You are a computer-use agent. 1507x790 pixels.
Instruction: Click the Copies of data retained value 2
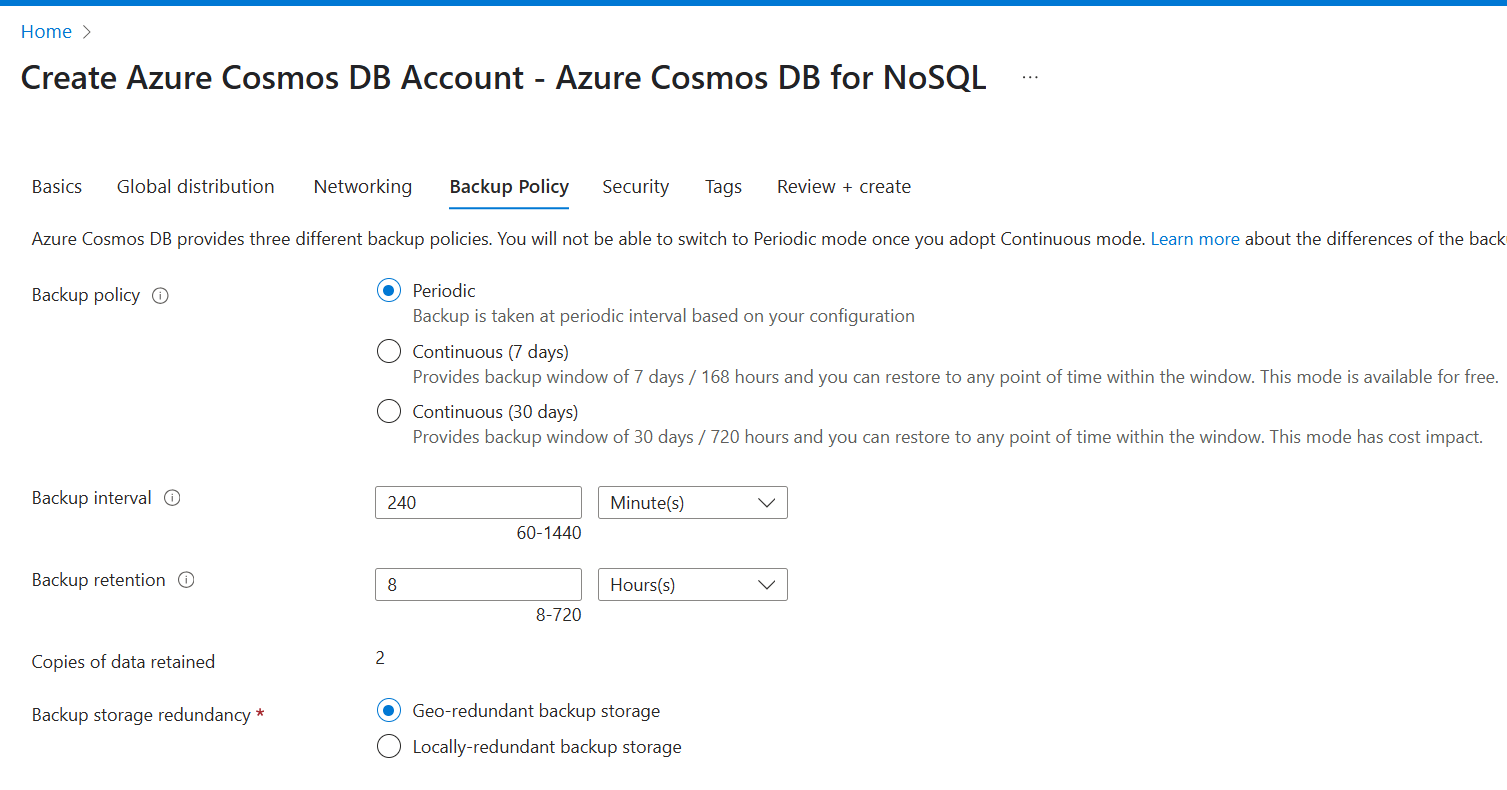tap(380, 658)
